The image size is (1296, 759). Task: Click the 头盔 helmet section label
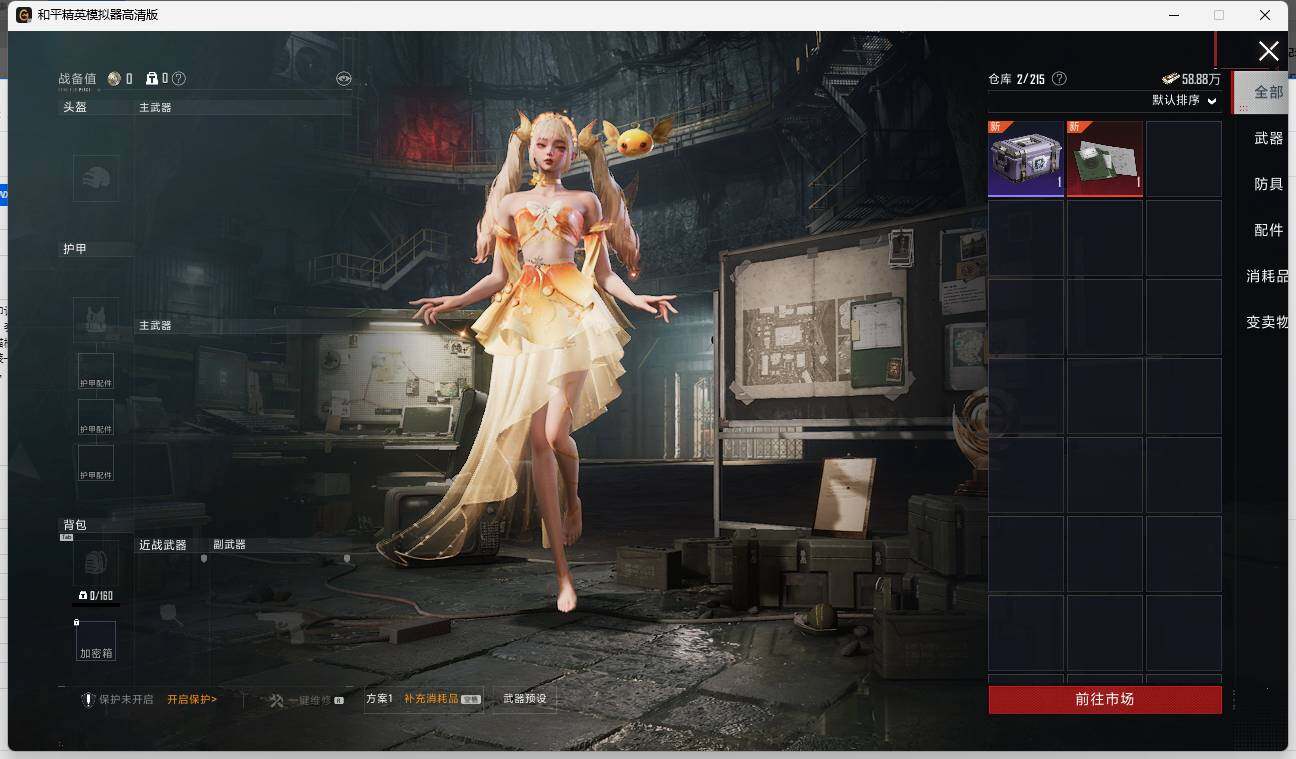click(x=75, y=107)
